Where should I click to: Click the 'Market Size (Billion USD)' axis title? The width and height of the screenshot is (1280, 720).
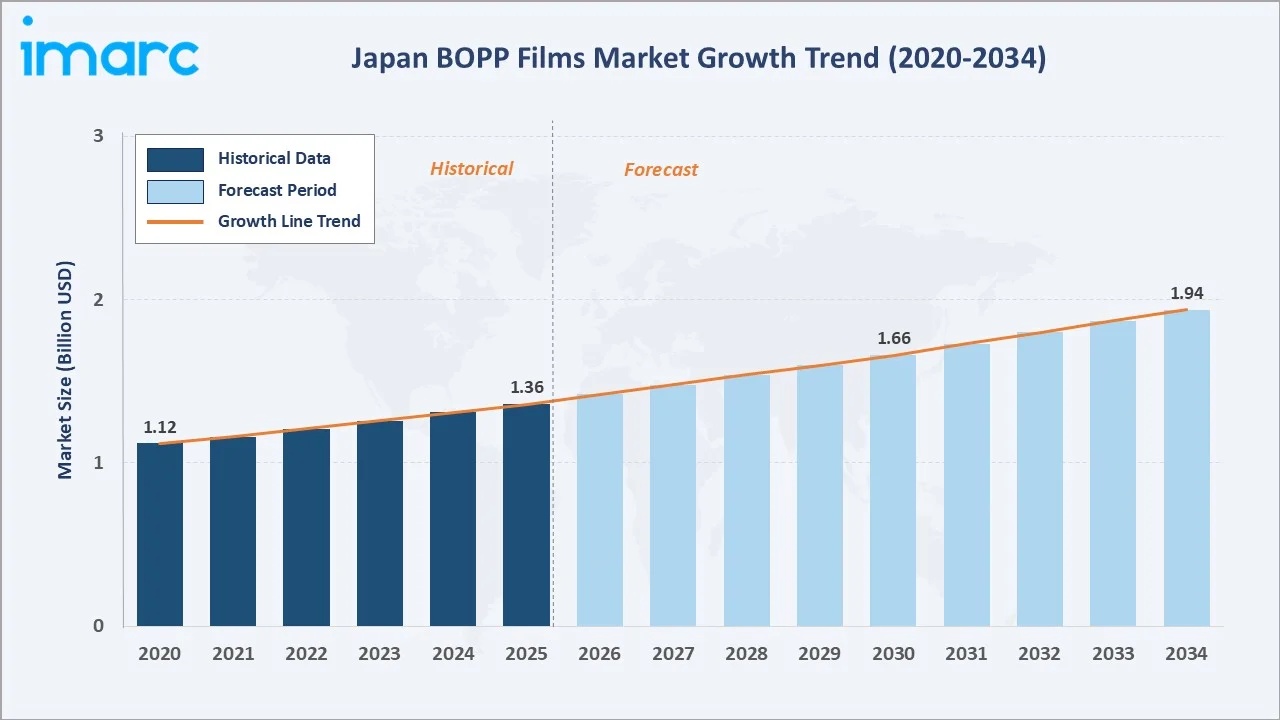pos(65,370)
